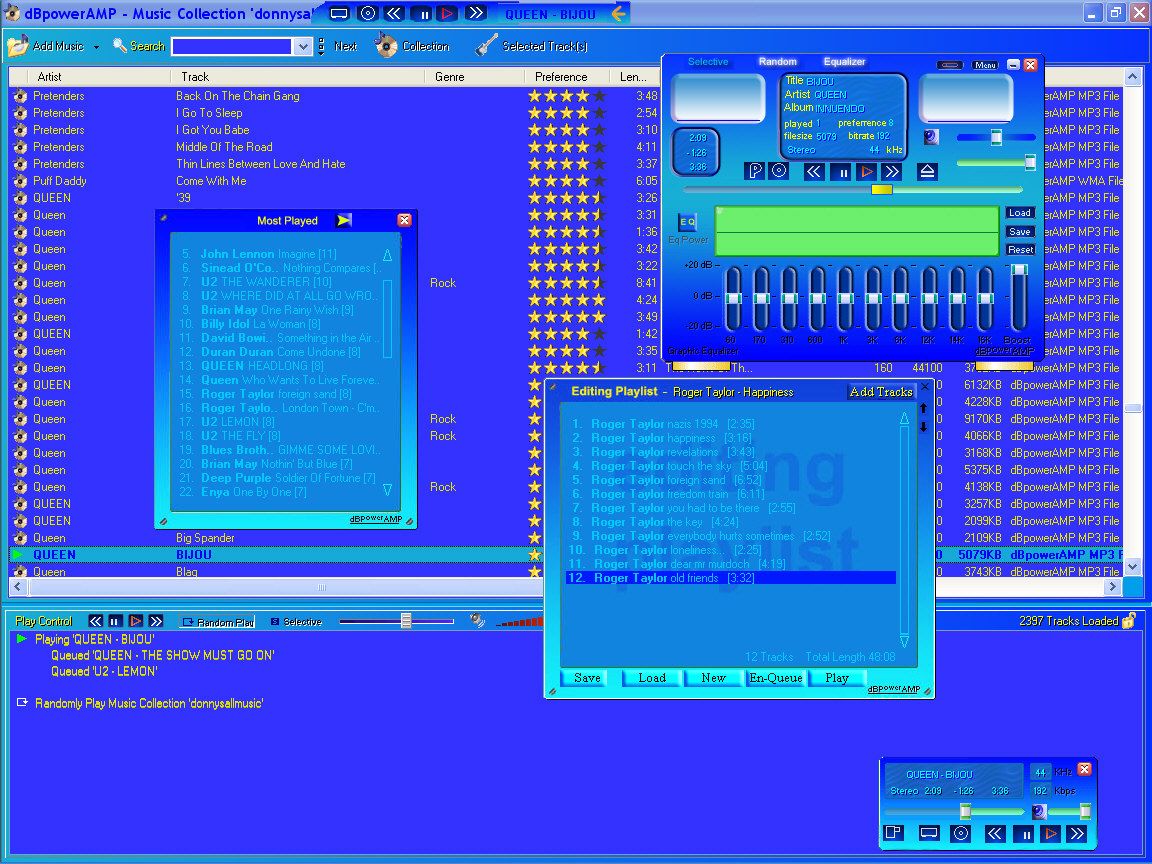Click the yellow arrow icon in Most Played
This screenshot has height=864, width=1152.
point(343,221)
